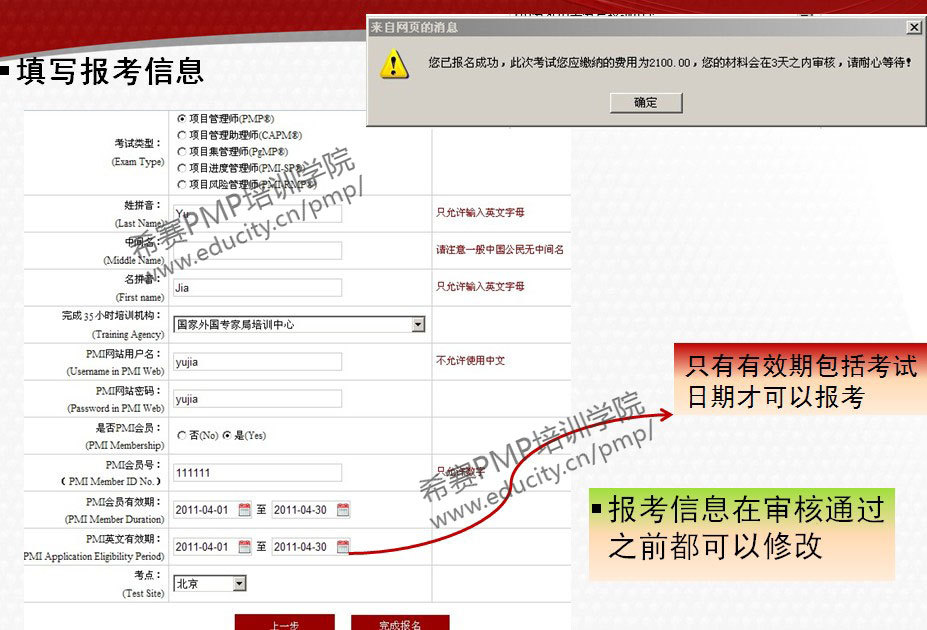Click the First name field containing Jia
Viewport: 927px width, 630px height.
point(257,288)
